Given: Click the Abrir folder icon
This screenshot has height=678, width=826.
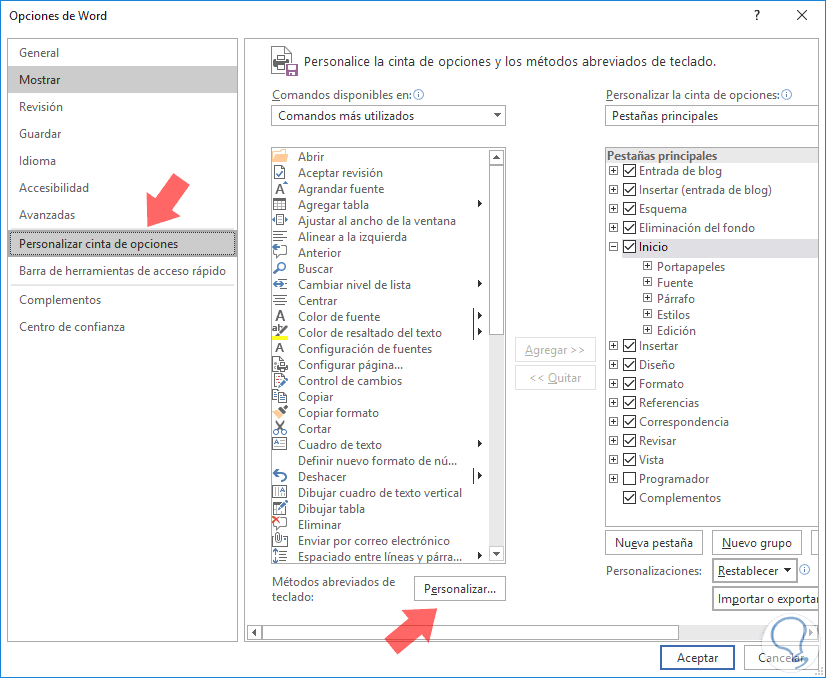Looking at the screenshot, I should tap(280, 156).
